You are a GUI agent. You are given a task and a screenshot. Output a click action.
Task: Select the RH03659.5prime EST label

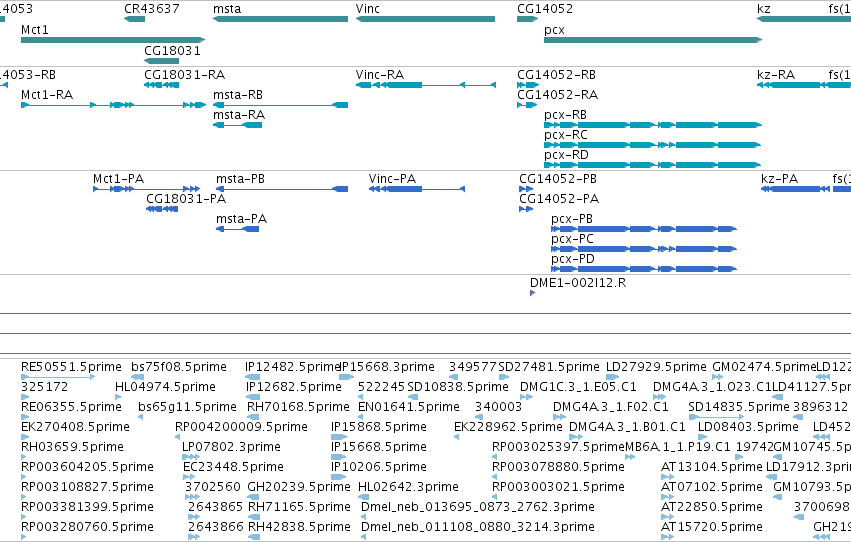click(72, 447)
